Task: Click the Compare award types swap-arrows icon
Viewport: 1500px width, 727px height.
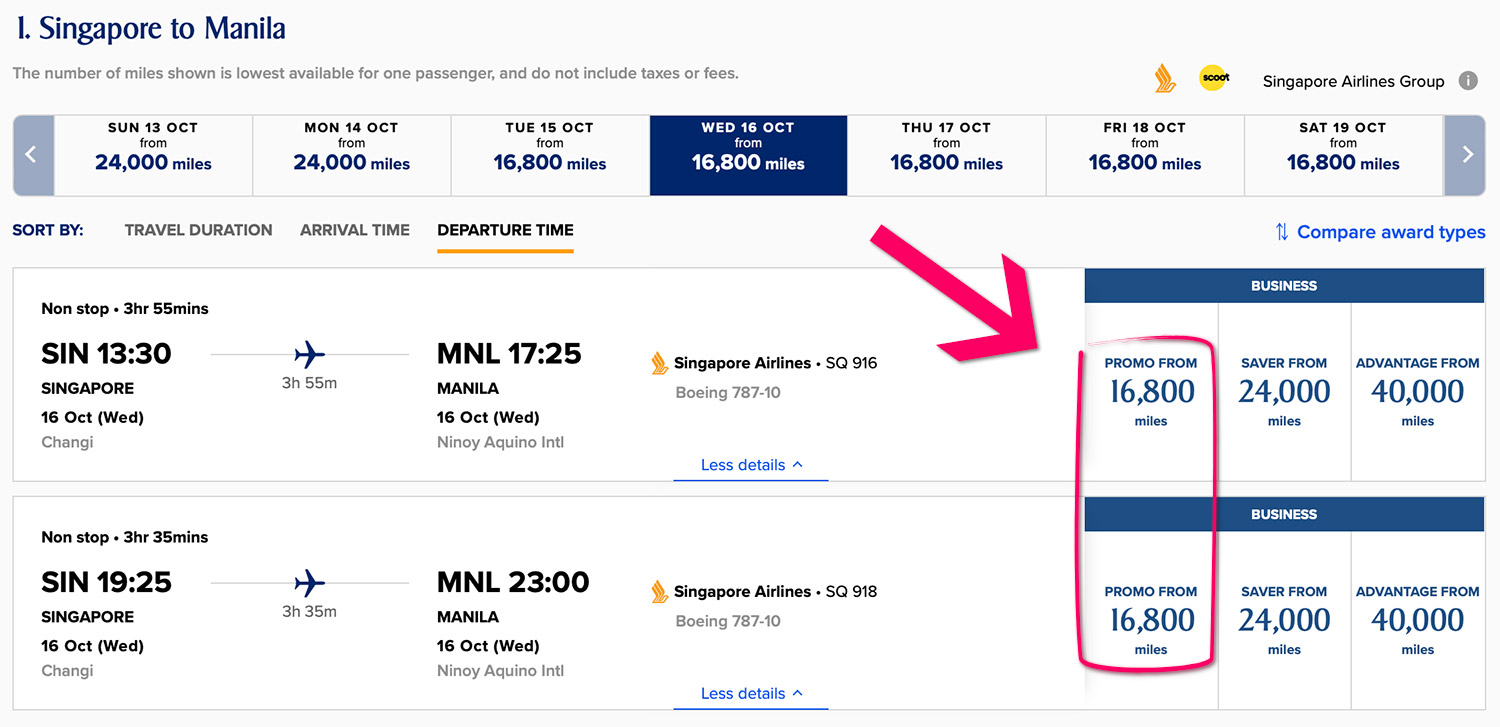Action: [x=1282, y=232]
